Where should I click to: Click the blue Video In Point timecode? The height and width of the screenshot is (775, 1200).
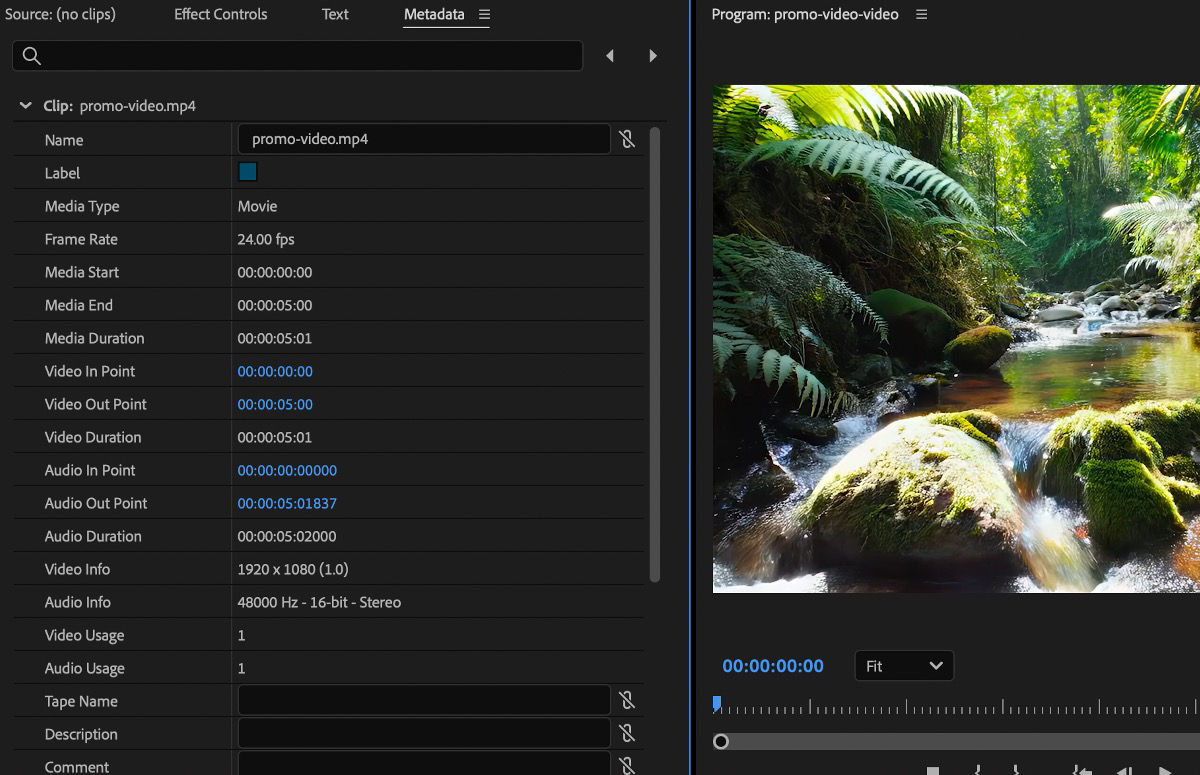point(275,371)
